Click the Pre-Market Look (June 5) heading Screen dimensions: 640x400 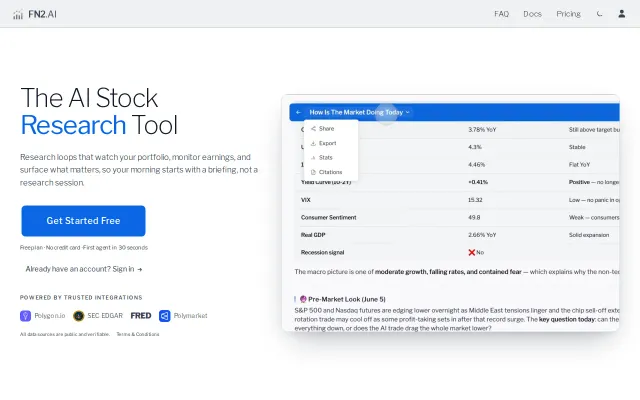(x=347, y=299)
